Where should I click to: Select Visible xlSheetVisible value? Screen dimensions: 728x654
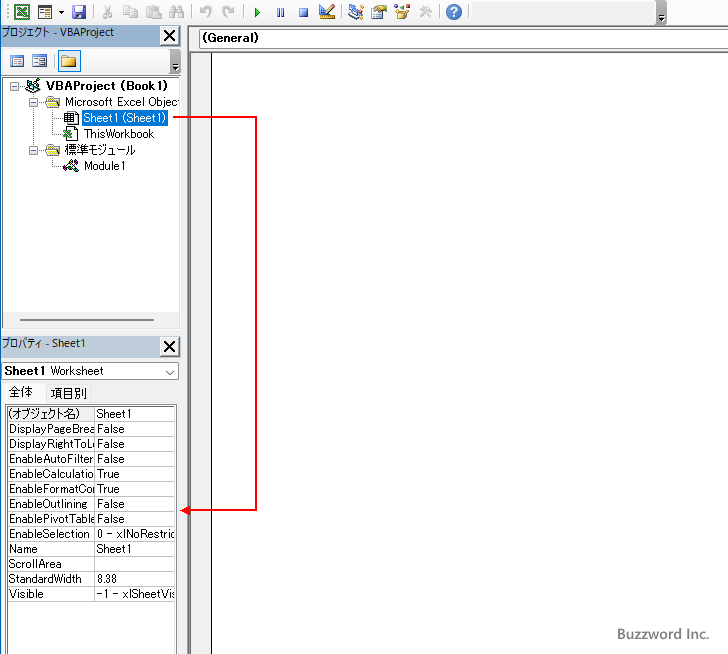[135, 594]
